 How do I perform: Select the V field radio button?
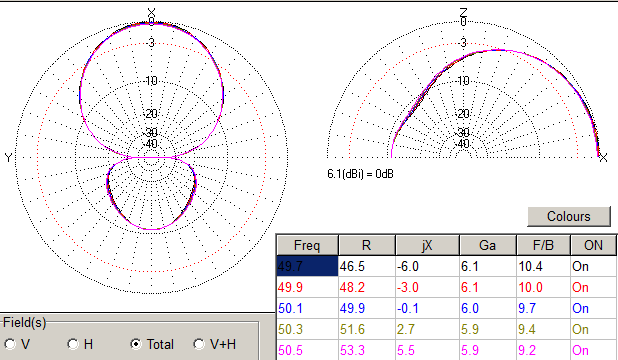pyautogui.click(x=11, y=344)
